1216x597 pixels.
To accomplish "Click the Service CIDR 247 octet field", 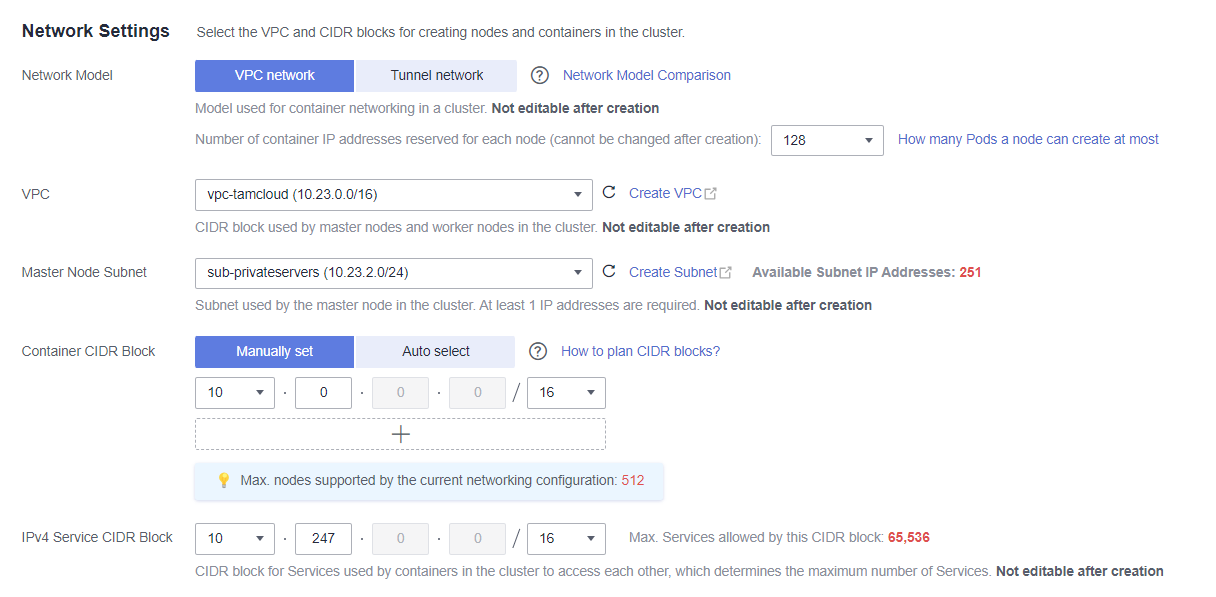I will [x=323, y=538].
